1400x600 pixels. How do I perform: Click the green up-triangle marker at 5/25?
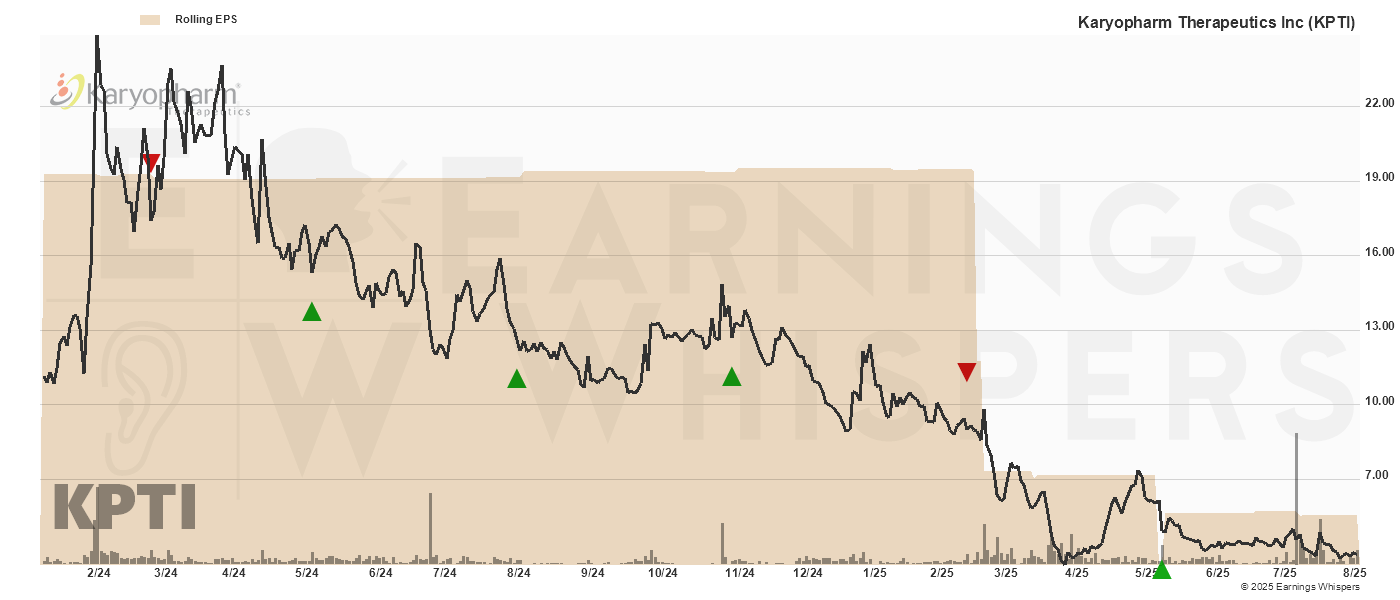click(x=1162, y=570)
